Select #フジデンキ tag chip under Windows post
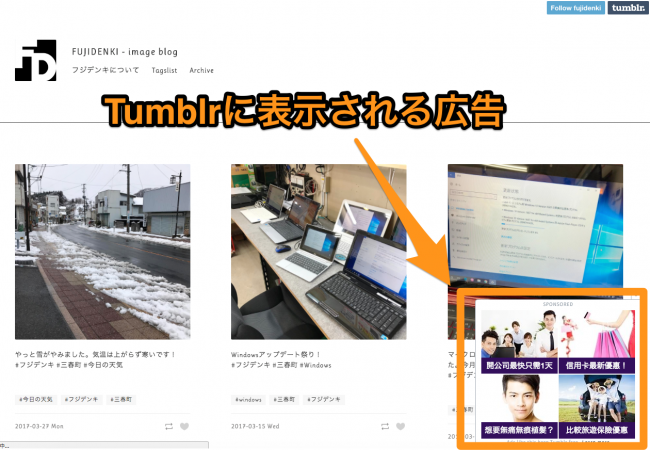This screenshot has height=450, width=650. coord(323,399)
